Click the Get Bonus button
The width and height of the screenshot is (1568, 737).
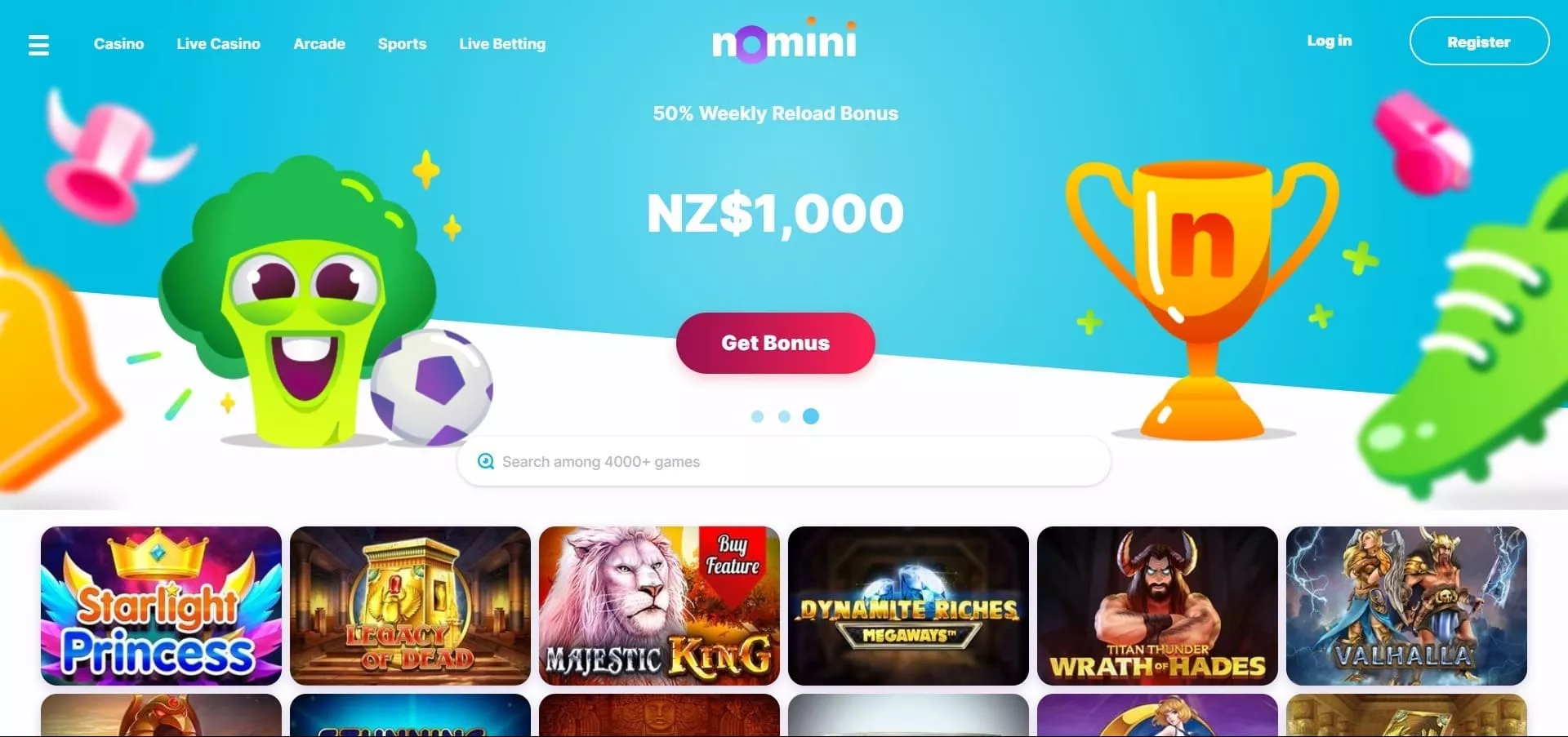(x=776, y=343)
